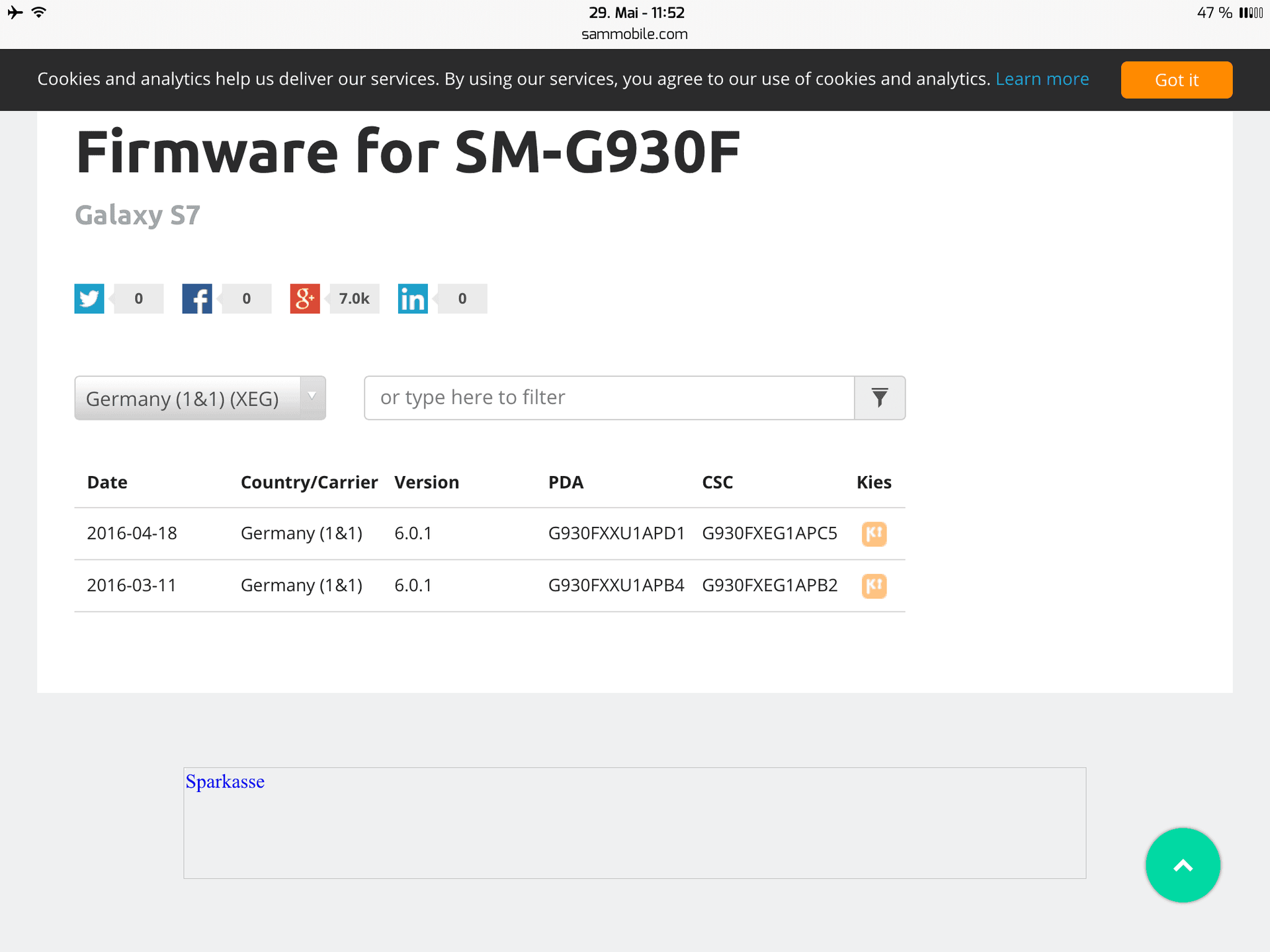Click the LinkedIn share count 0
This screenshot has width=1270, height=952.
(462, 299)
